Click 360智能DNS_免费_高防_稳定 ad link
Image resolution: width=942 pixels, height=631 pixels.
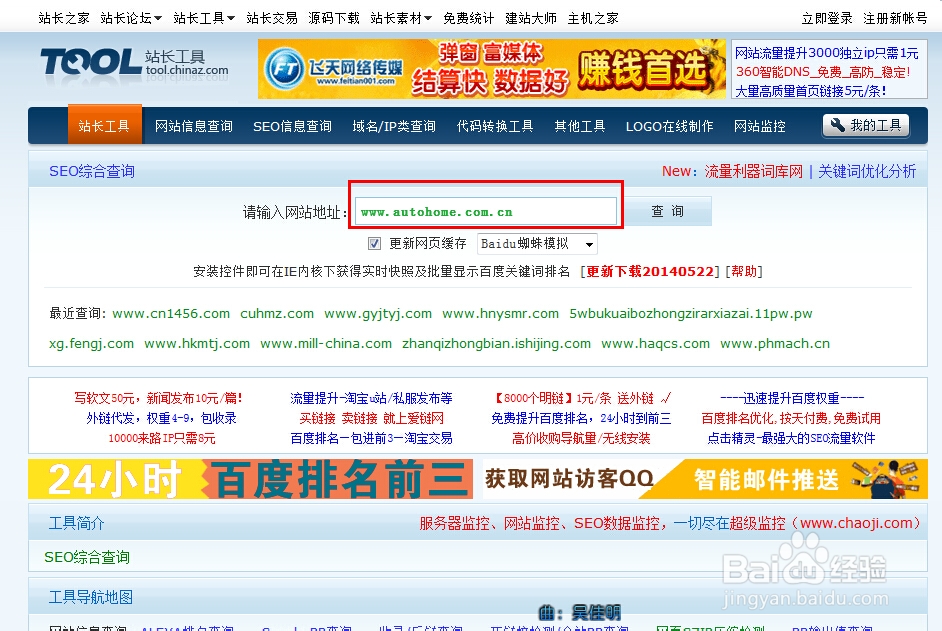(823, 72)
